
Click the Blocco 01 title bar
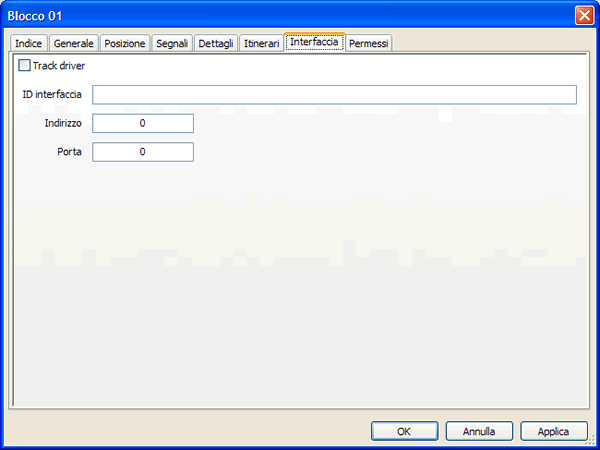coord(287,16)
